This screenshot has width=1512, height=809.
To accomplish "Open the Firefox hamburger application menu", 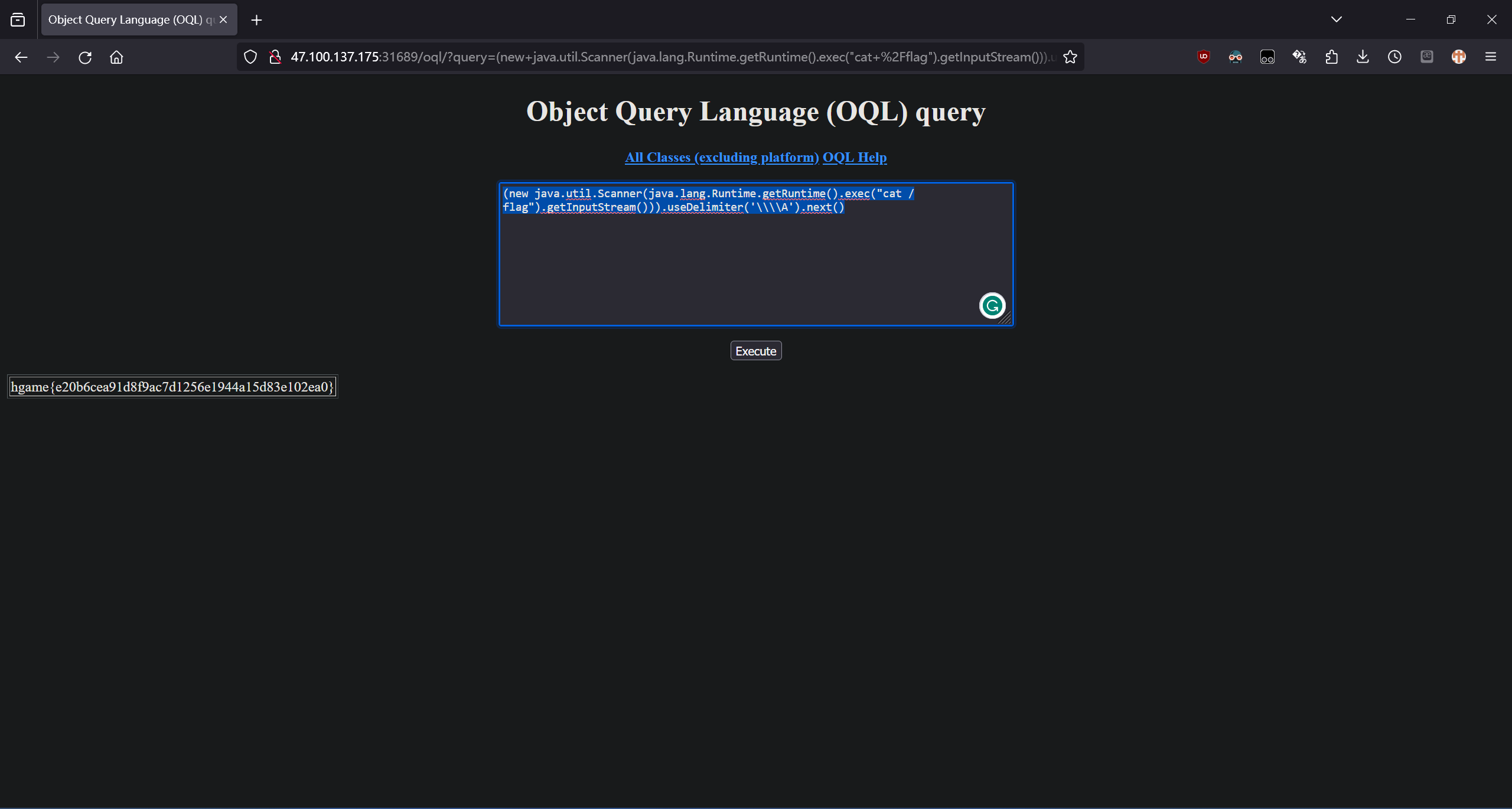I will point(1491,57).
